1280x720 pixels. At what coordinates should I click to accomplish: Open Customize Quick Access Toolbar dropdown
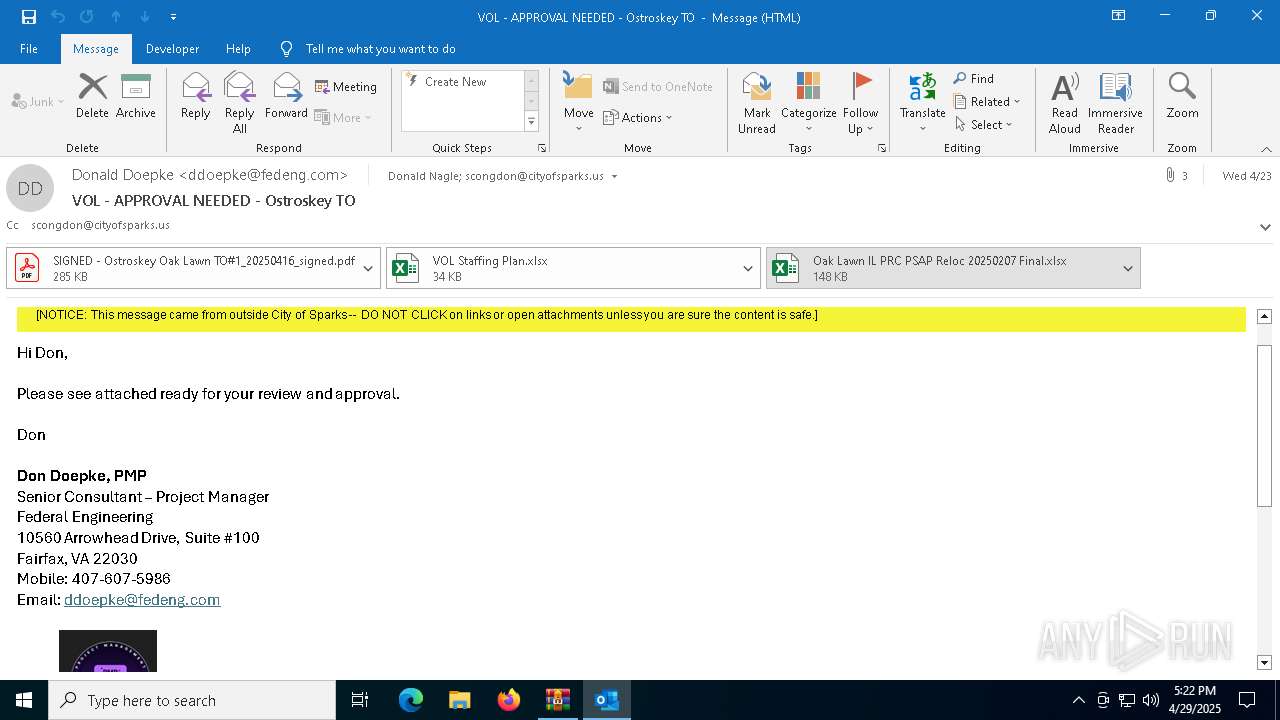[173, 17]
